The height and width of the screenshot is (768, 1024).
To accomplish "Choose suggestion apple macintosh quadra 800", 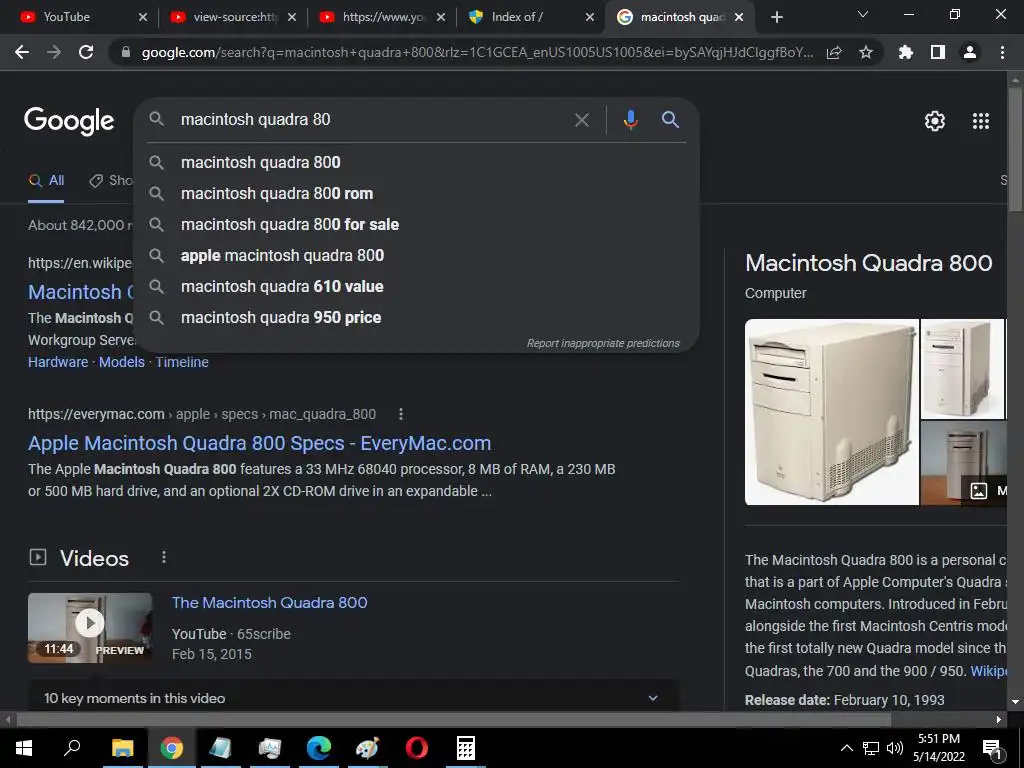I will pos(416,255).
